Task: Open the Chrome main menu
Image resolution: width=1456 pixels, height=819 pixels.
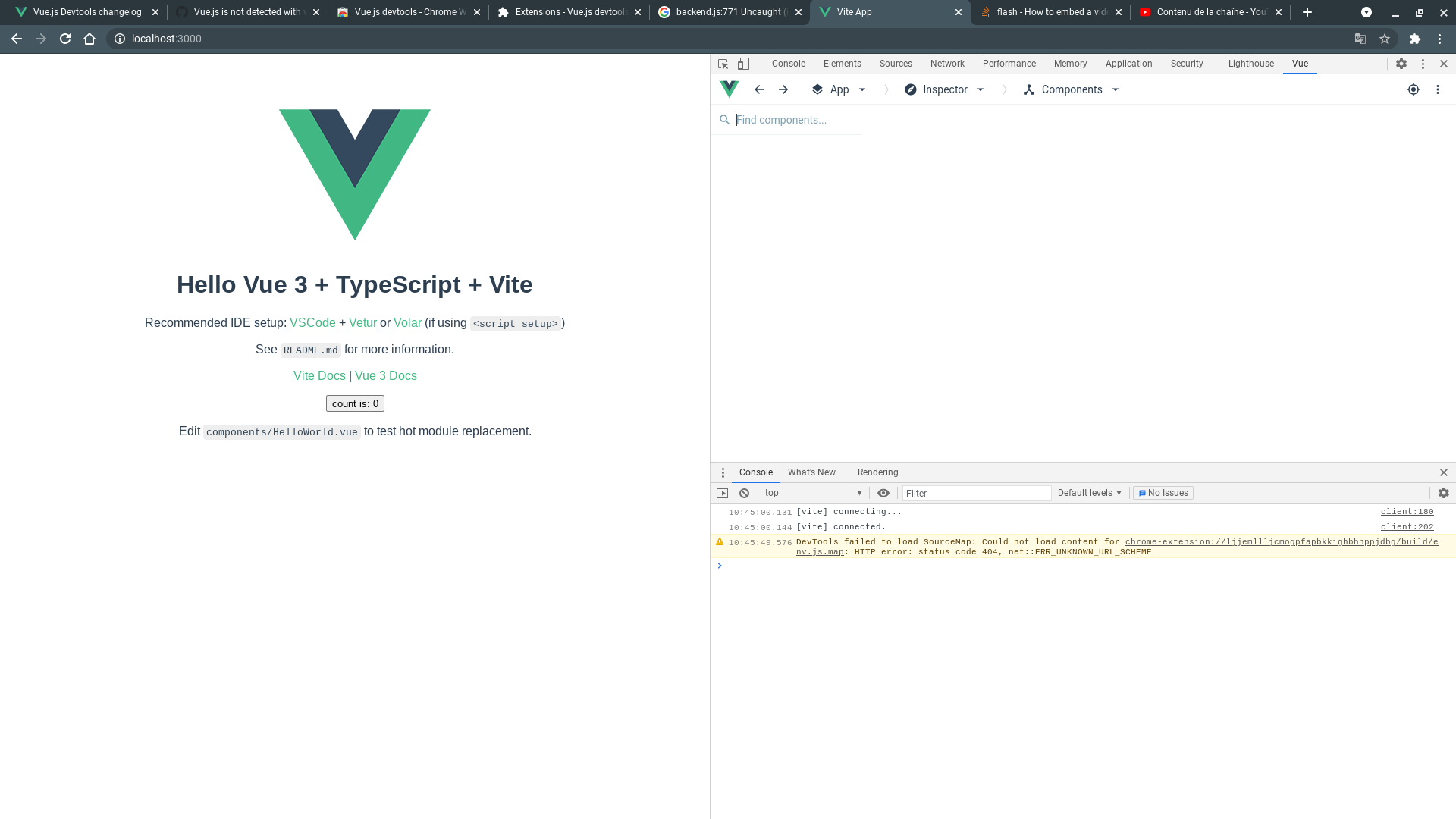Action: (1440, 39)
